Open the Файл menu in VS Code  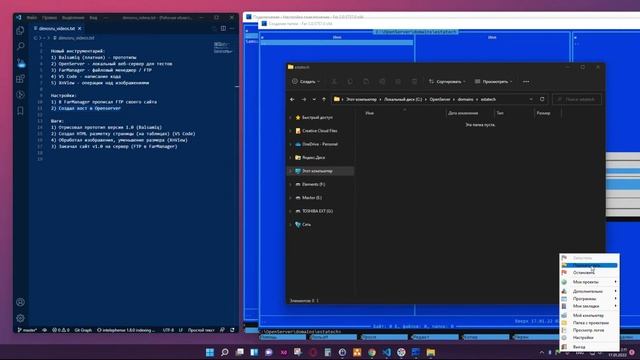pos(31,18)
